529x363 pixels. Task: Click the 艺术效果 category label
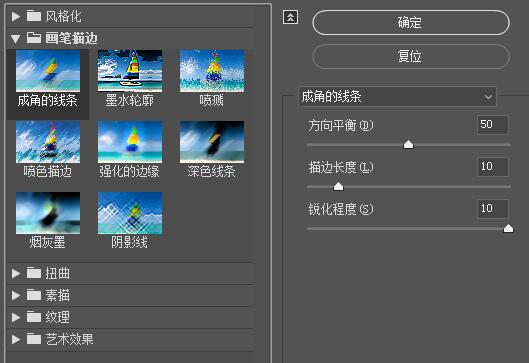pos(69,339)
